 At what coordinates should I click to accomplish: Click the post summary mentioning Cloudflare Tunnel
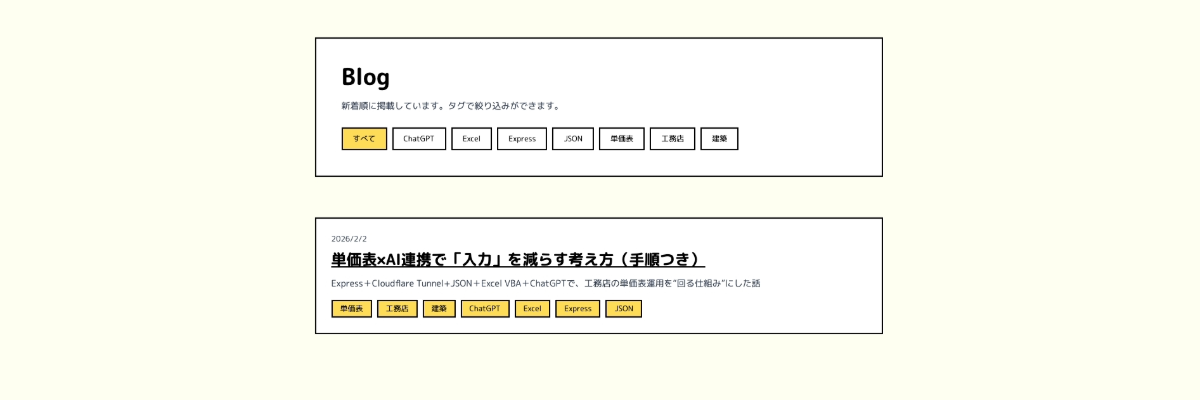[545, 283]
